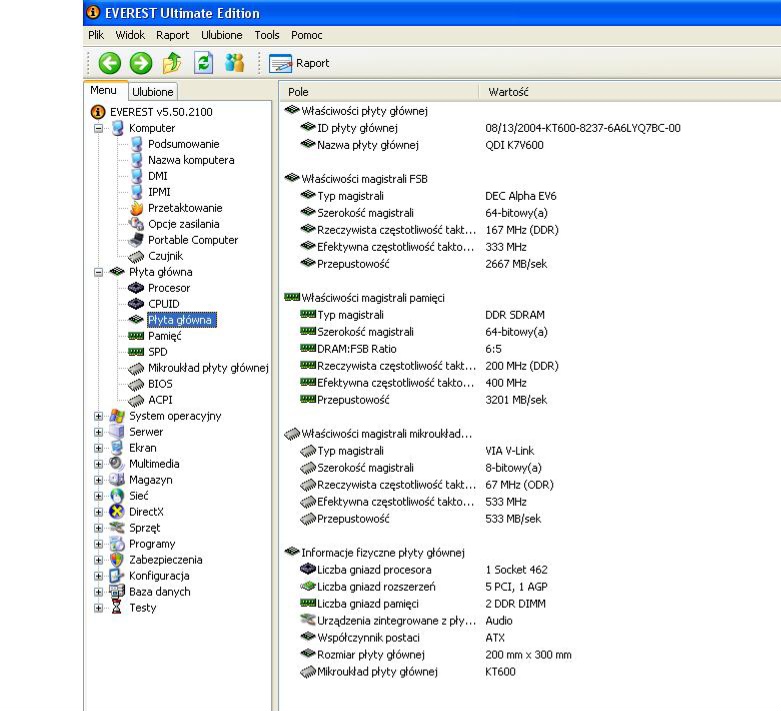
Task: Click the green Back arrow toolbar icon
Action: coord(110,63)
